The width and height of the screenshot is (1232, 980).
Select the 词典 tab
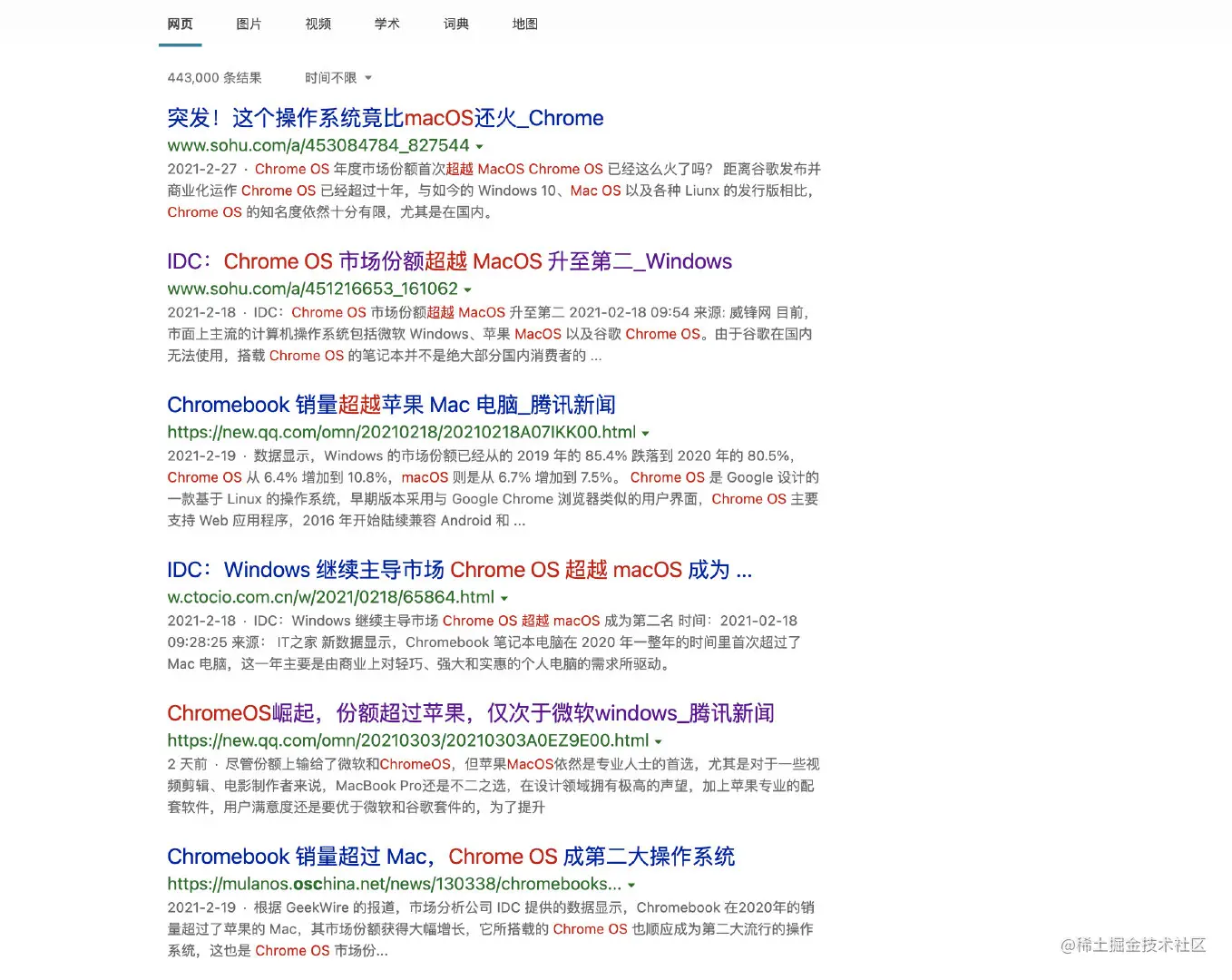pyautogui.click(x=455, y=24)
